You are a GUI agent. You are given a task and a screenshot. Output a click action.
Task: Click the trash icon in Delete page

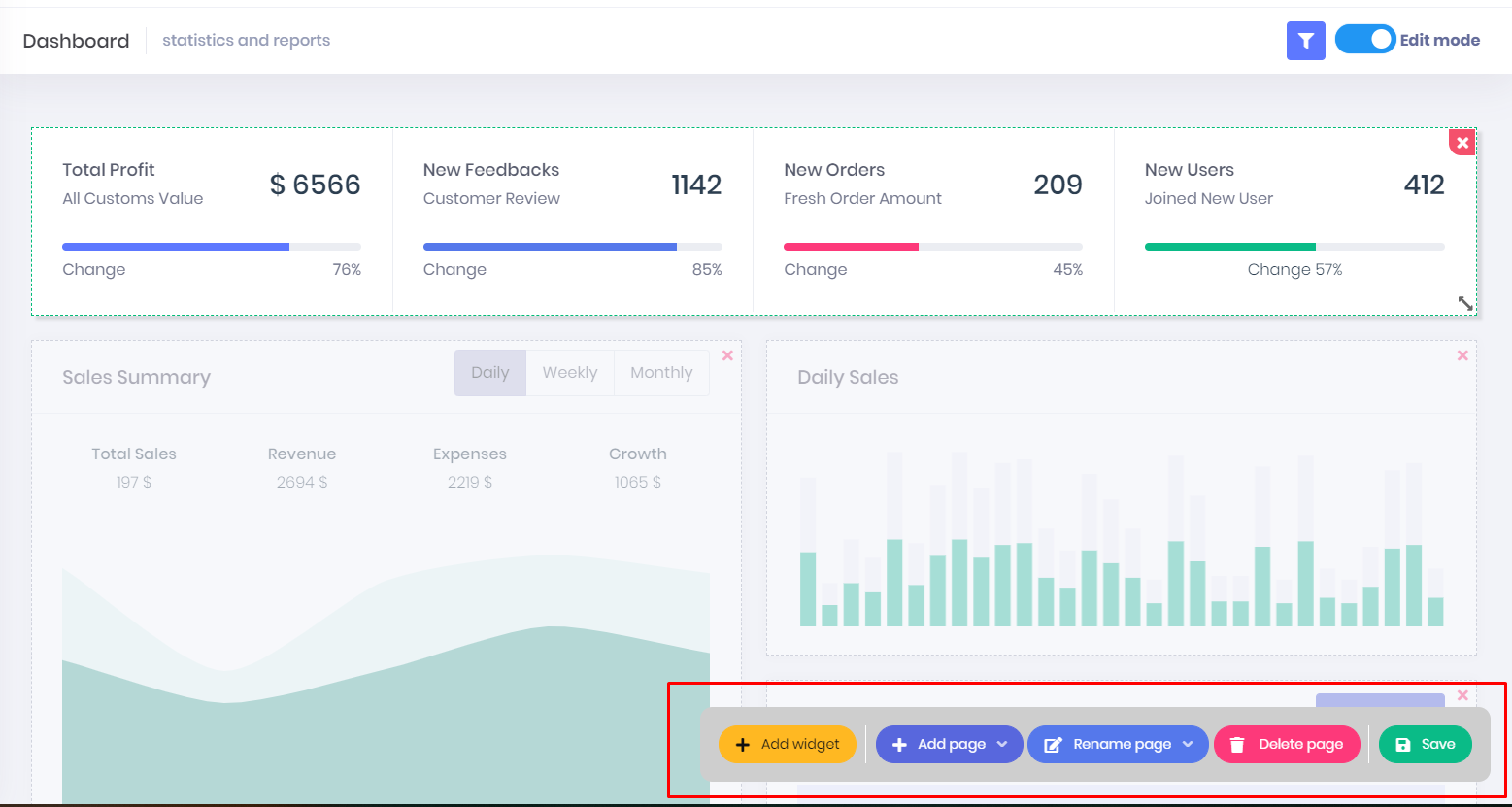(x=1237, y=745)
